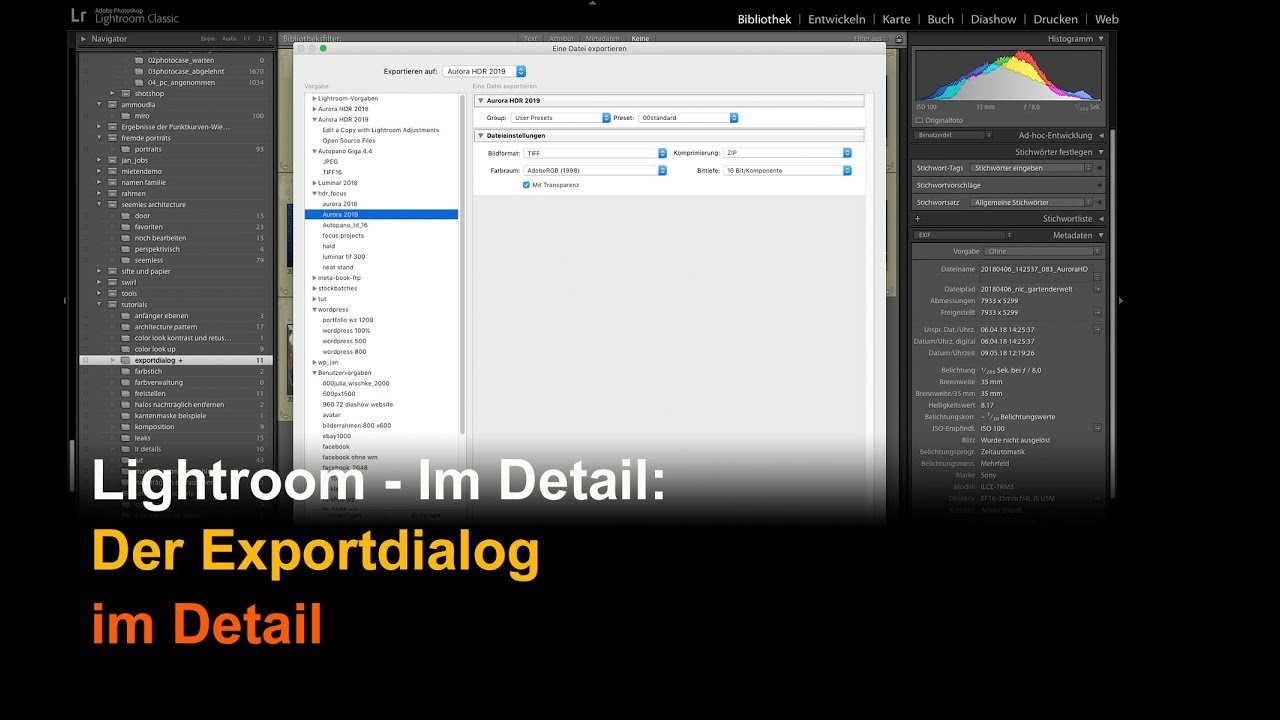
Task: Switch to the Entwickeln module
Action: click(x=837, y=19)
